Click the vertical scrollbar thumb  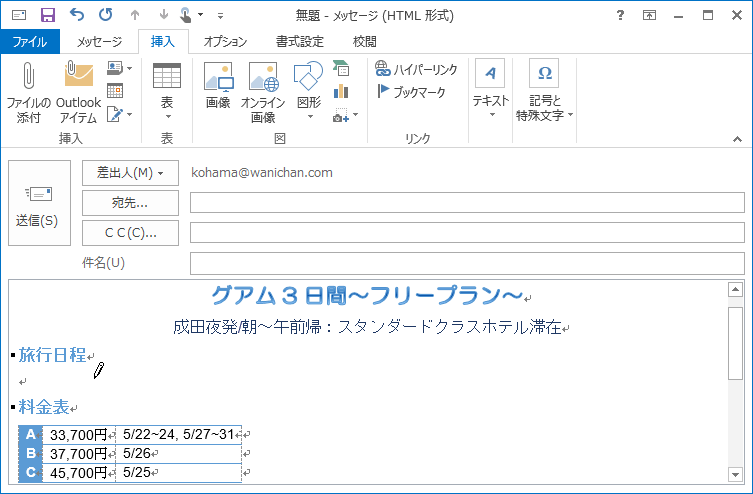pyautogui.click(x=735, y=343)
